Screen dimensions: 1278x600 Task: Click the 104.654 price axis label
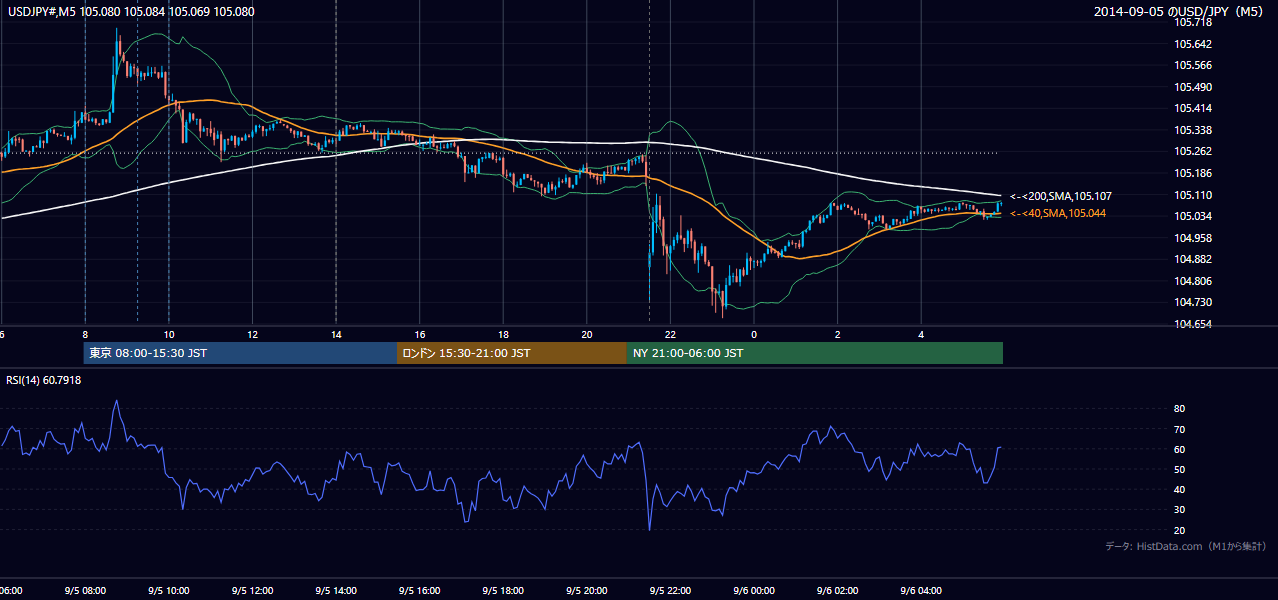coord(1193,324)
